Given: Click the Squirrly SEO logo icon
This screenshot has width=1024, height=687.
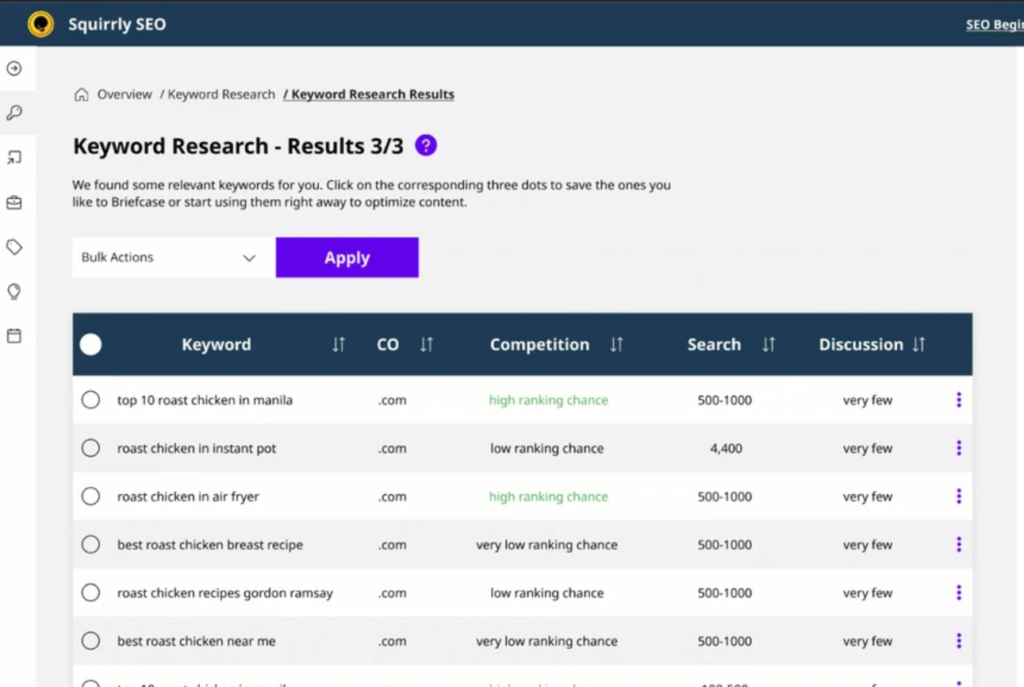Looking at the screenshot, I should click(x=40, y=24).
